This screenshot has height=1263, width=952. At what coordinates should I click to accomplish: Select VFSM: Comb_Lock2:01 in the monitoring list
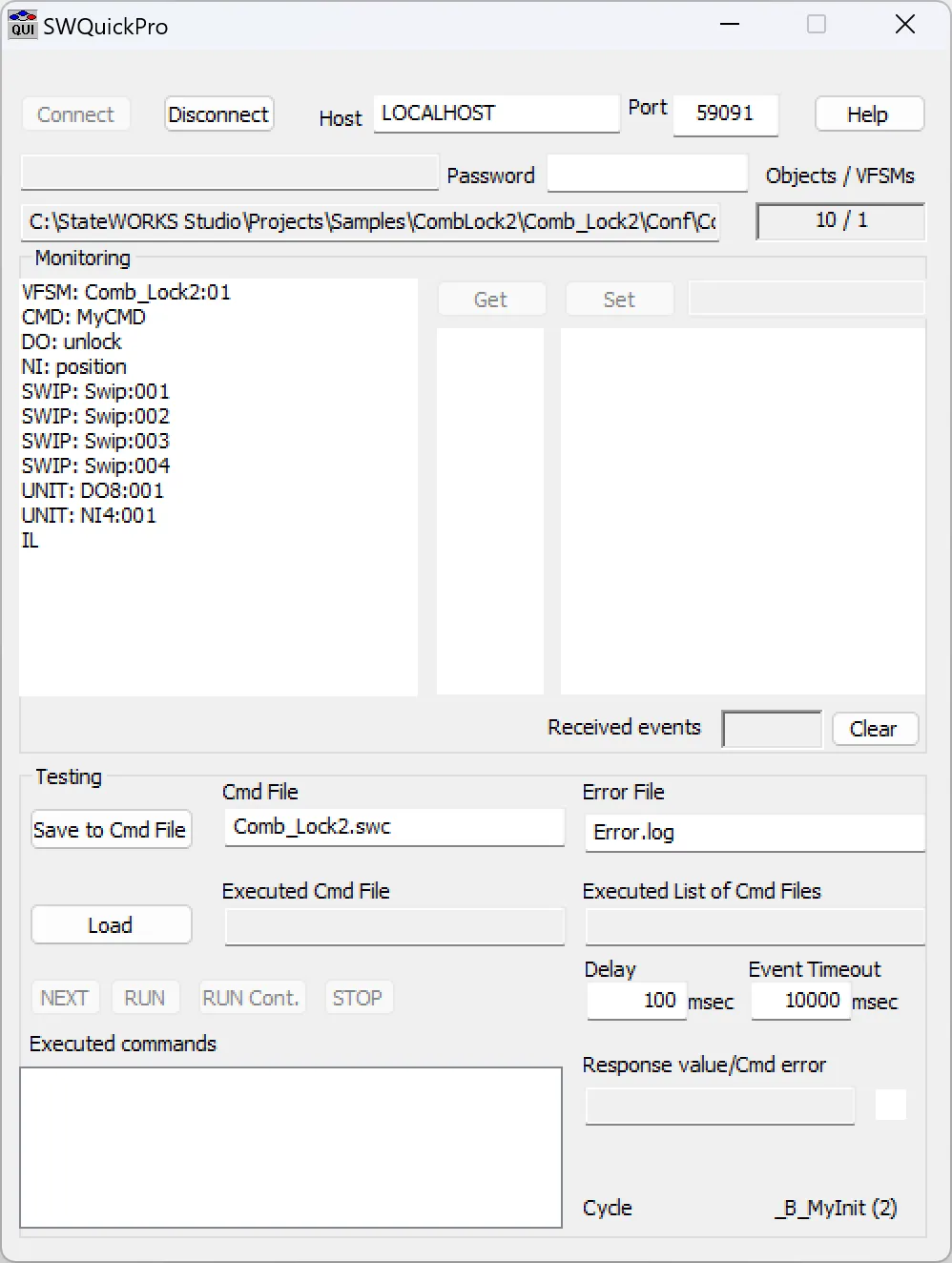coord(126,292)
